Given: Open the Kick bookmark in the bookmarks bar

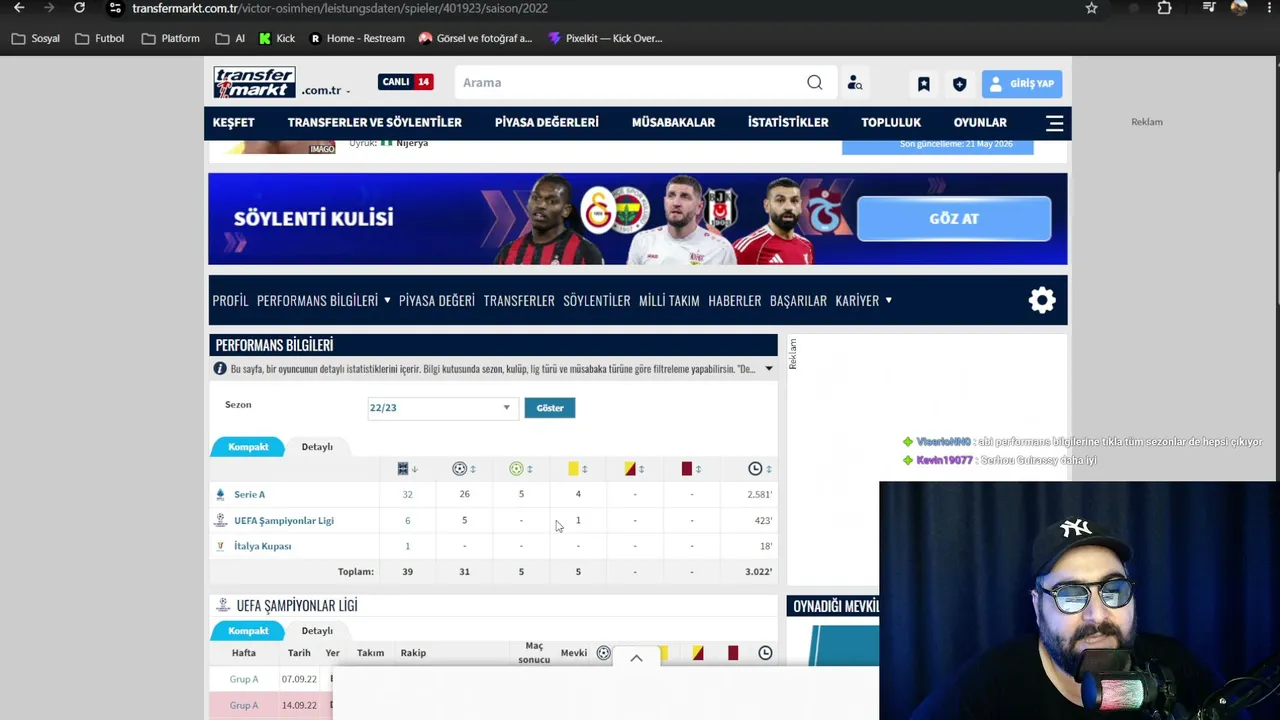Looking at the screenshot, I should pos(276,39).
